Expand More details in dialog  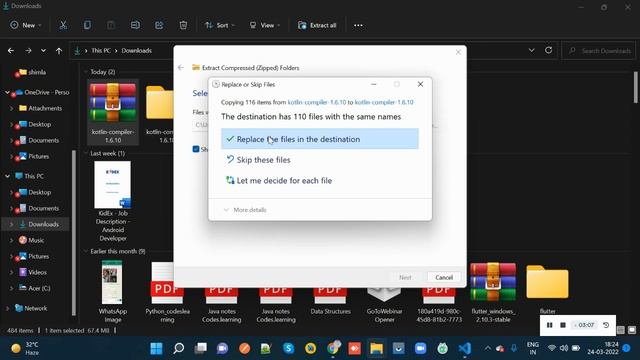pos(245,210)
